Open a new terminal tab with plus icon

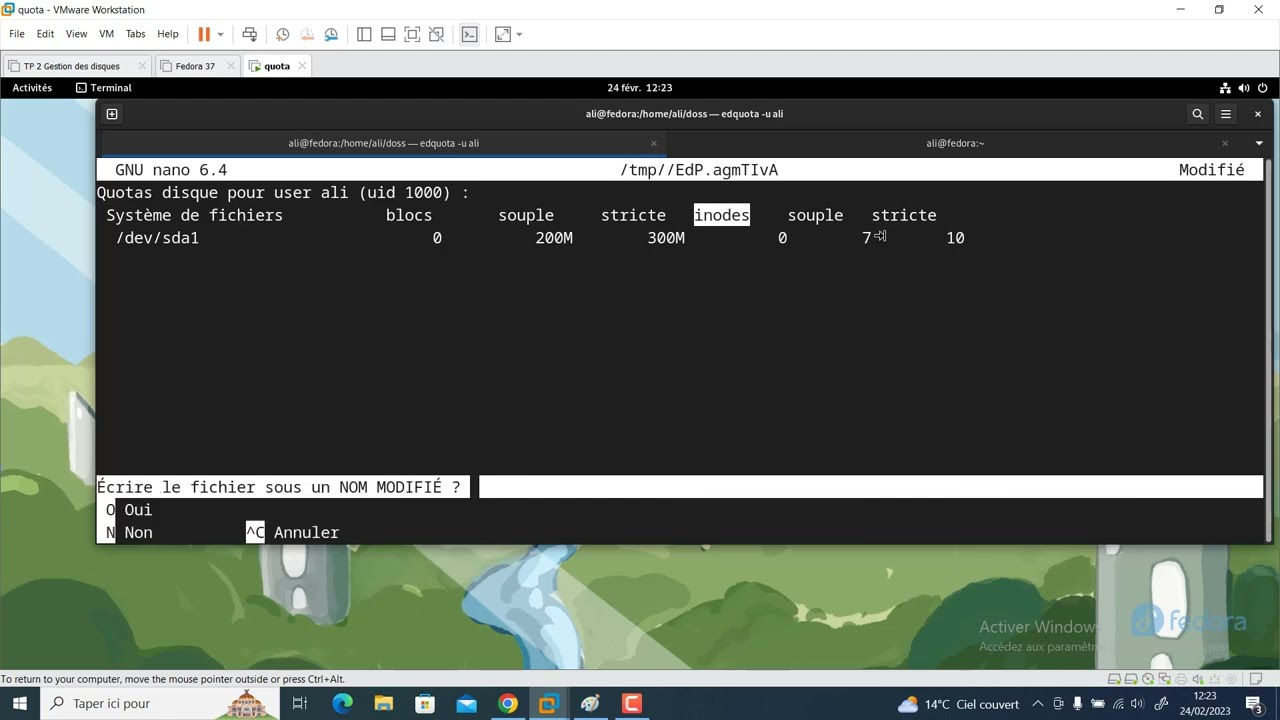pos(112,114)
